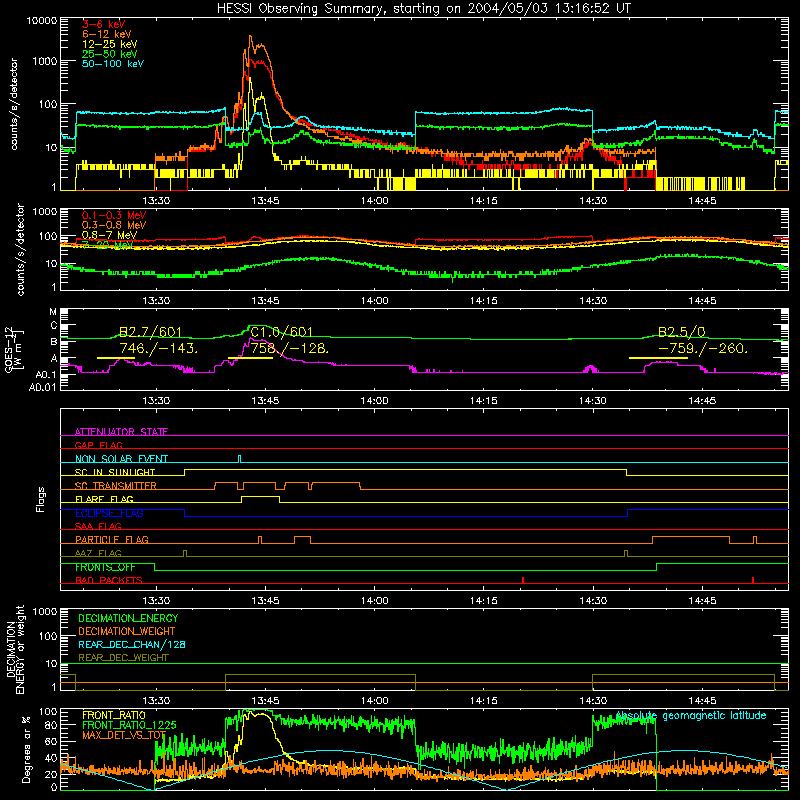
Task: Click the MAX_DET_VS_TOT legend label
Action: pyautogui.click(x=124, y=735)
